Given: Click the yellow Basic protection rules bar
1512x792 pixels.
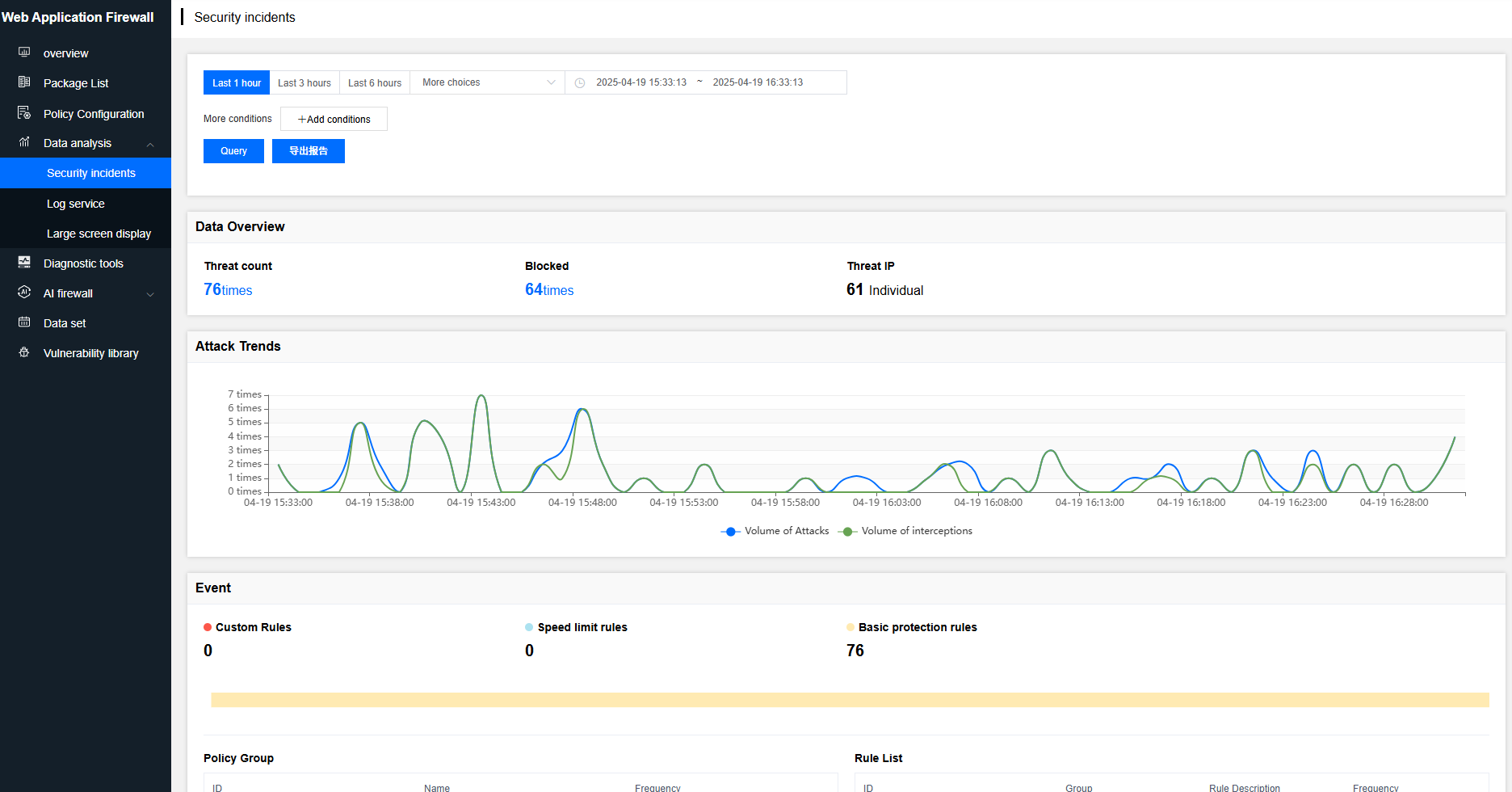Looking at the screenshot, I should pyautogui.click(x=850, y=700).
